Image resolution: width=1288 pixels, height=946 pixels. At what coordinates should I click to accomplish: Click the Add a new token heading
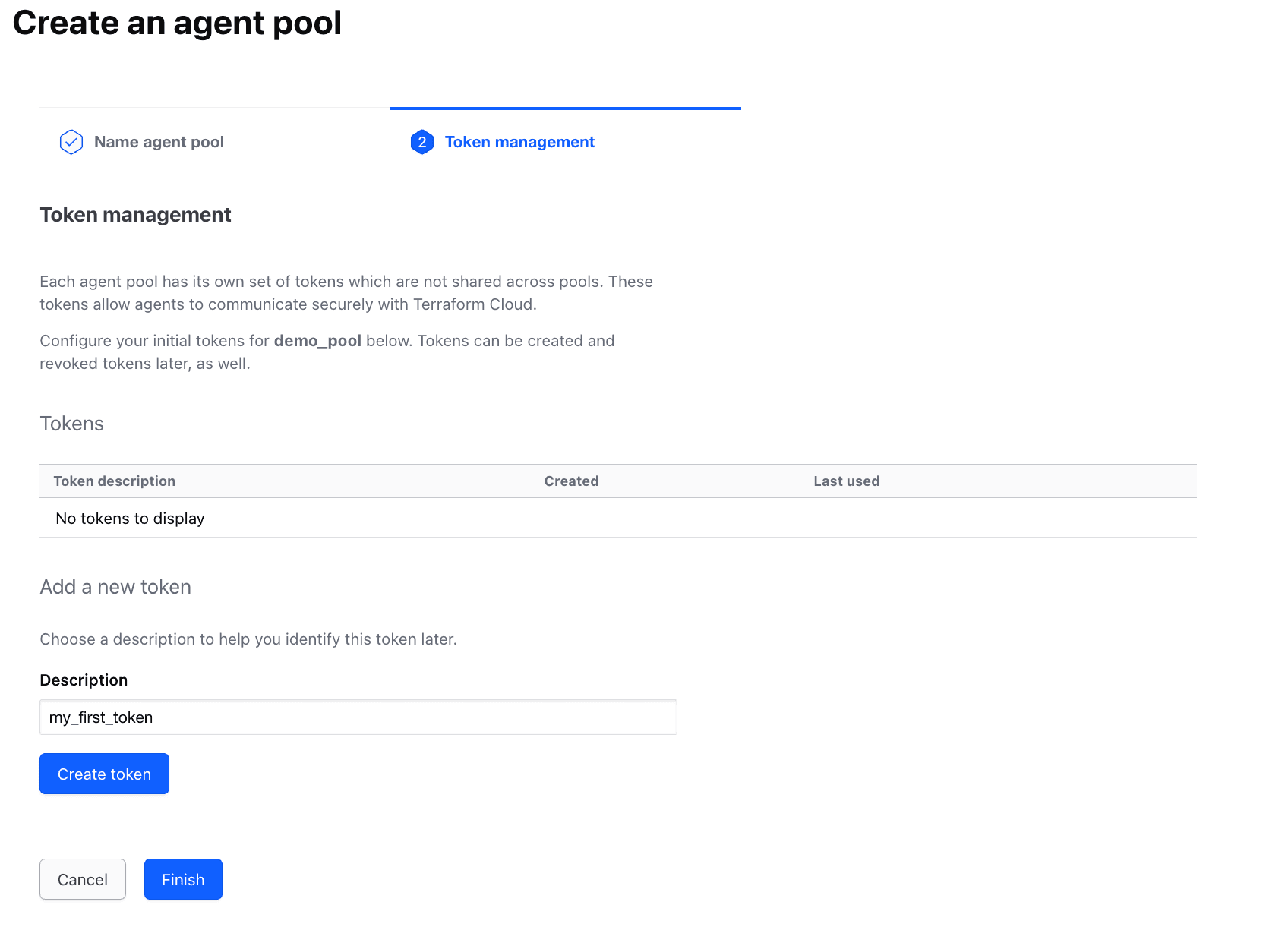point(115,586)
